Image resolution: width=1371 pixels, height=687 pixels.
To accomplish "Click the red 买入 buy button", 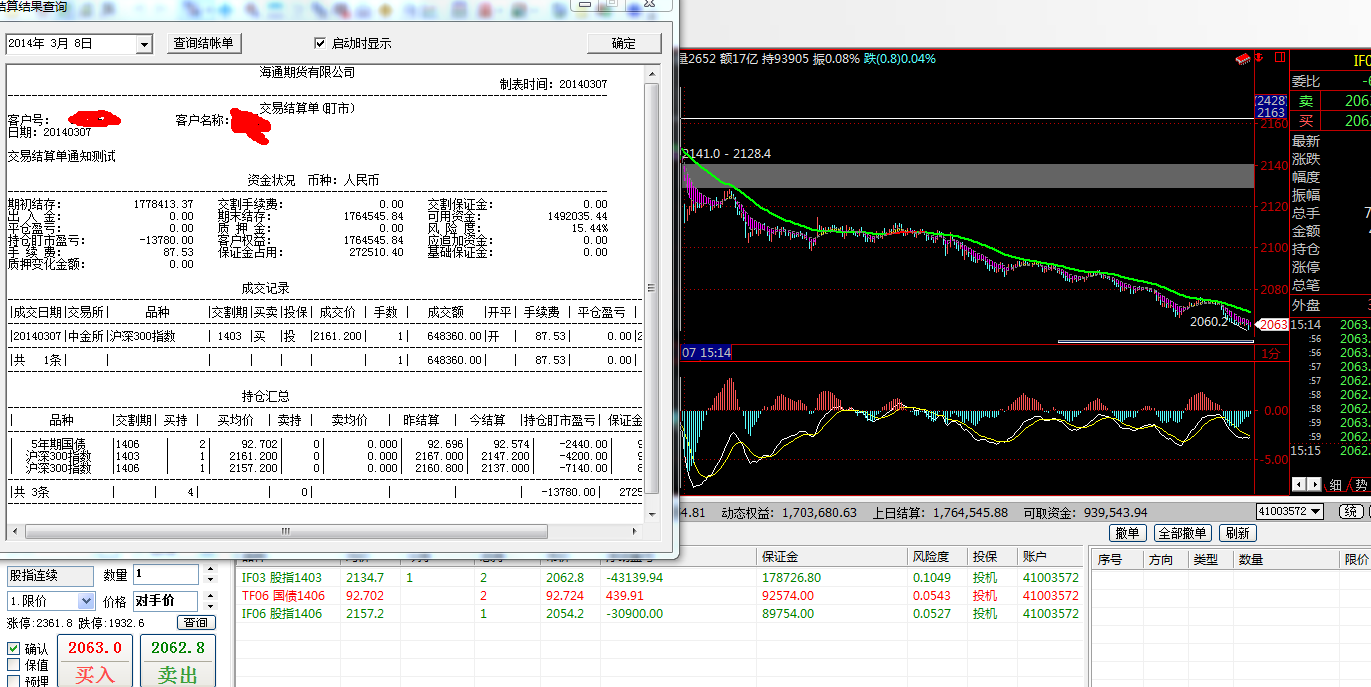I will click(95, 661).
